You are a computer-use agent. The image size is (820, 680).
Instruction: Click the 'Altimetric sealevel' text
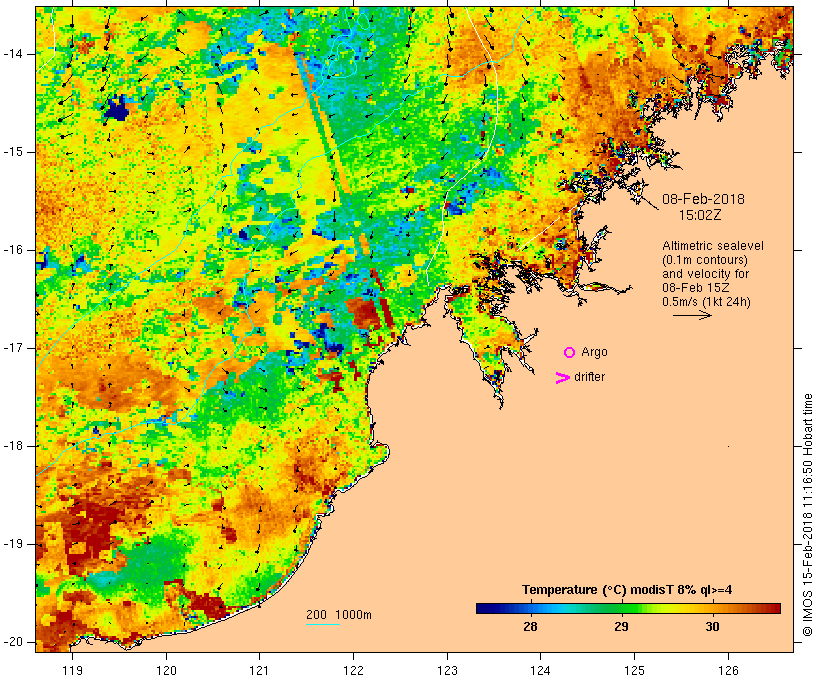pos(713,246)
